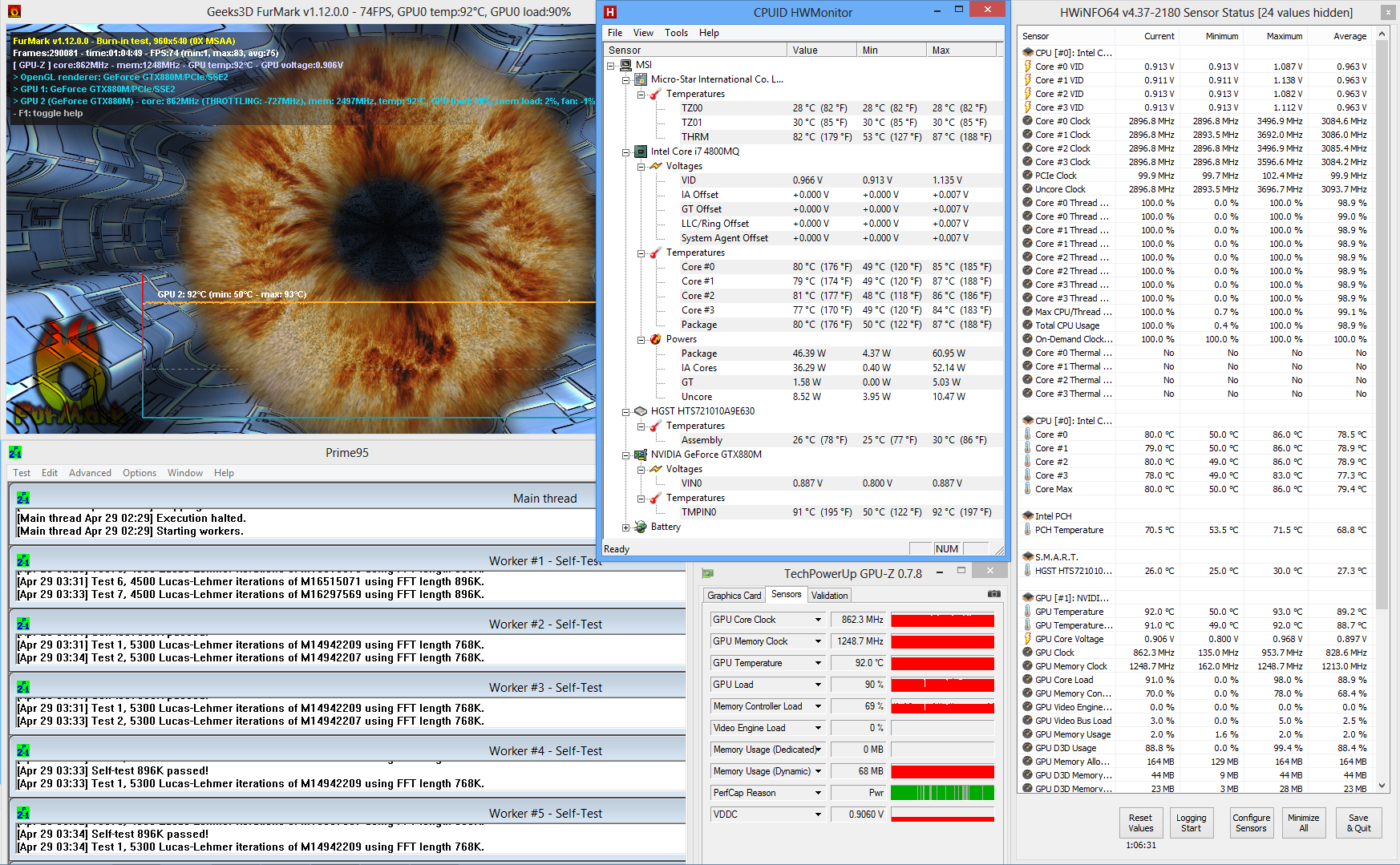Open the PerfCap Reason dropdown in GPU-Z
Screen dimensions: 1400x865
click(x=818, y=793)
